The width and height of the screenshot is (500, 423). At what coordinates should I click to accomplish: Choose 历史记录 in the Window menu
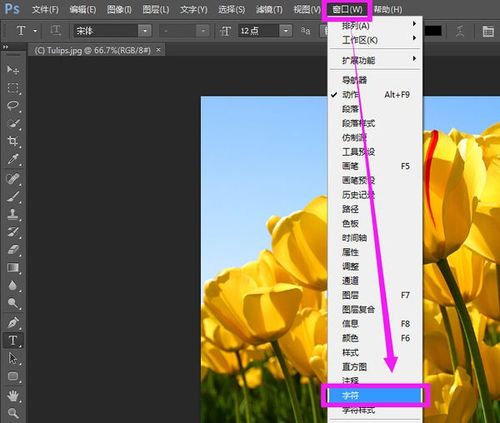coord(376,195)
